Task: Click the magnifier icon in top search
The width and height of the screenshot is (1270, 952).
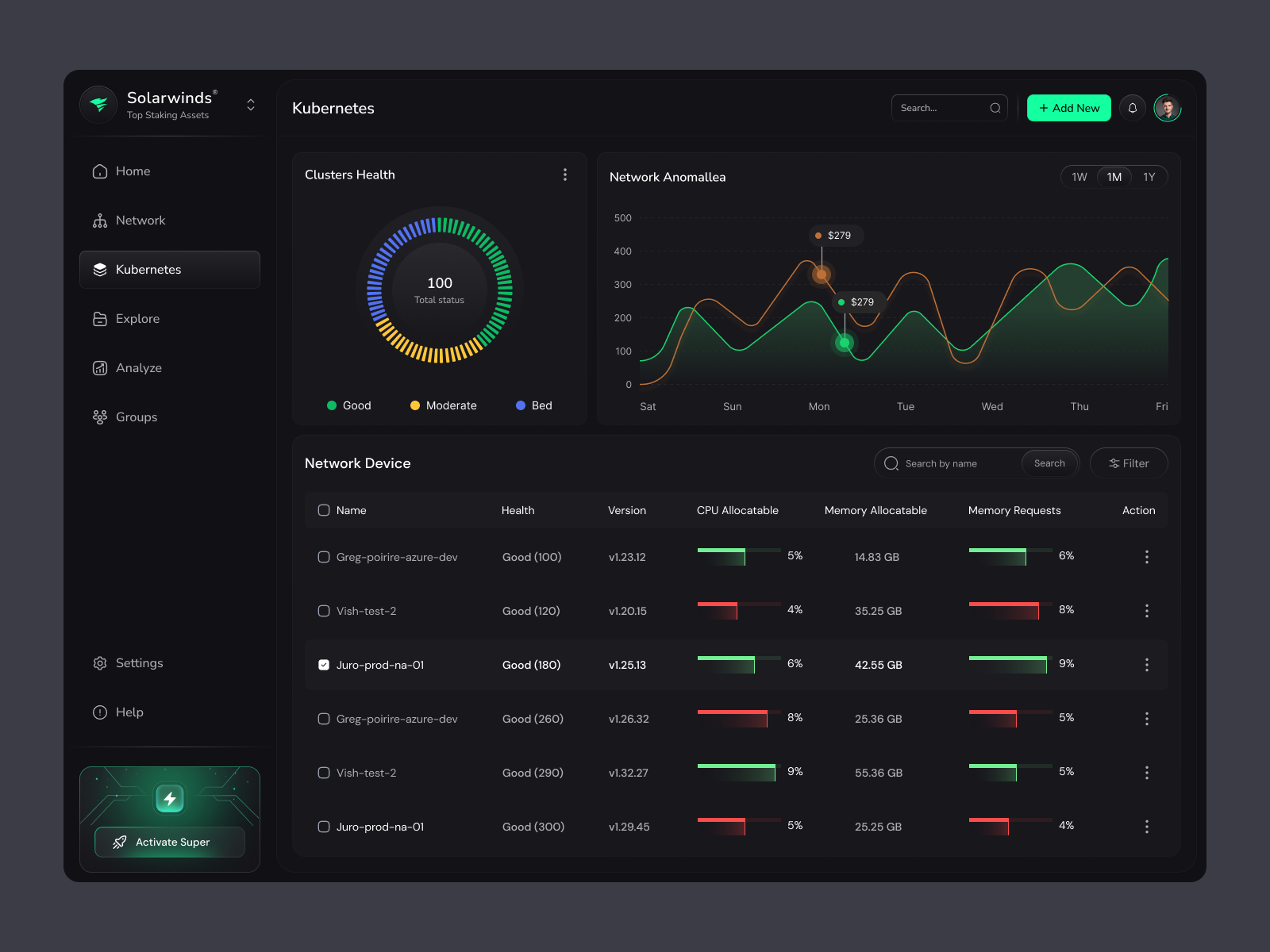Action: pos(995,108)
